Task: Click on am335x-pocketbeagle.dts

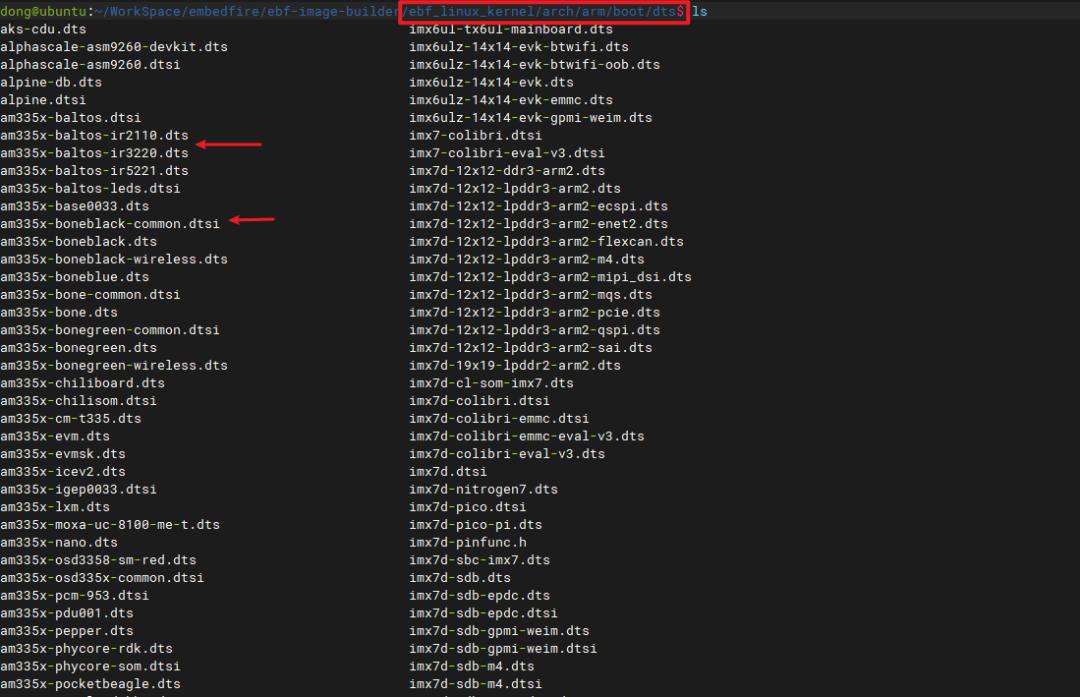Action: point(90,684)
